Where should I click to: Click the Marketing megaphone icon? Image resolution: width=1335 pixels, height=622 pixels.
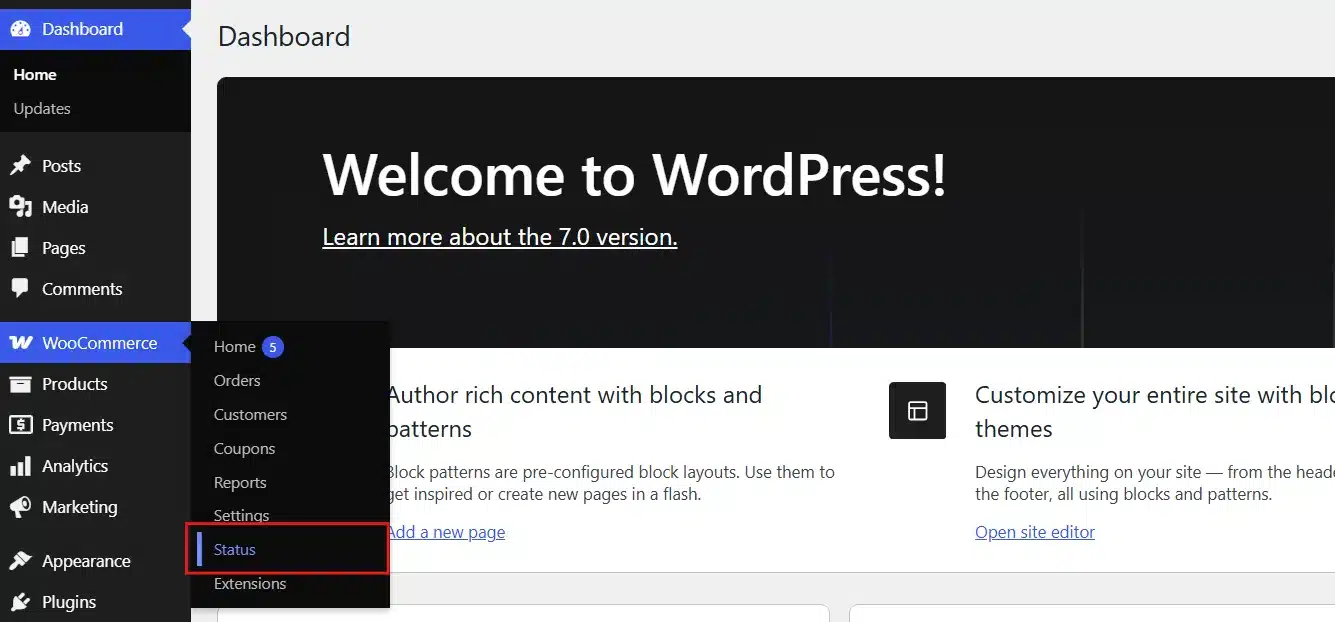(x=20, y=507)
